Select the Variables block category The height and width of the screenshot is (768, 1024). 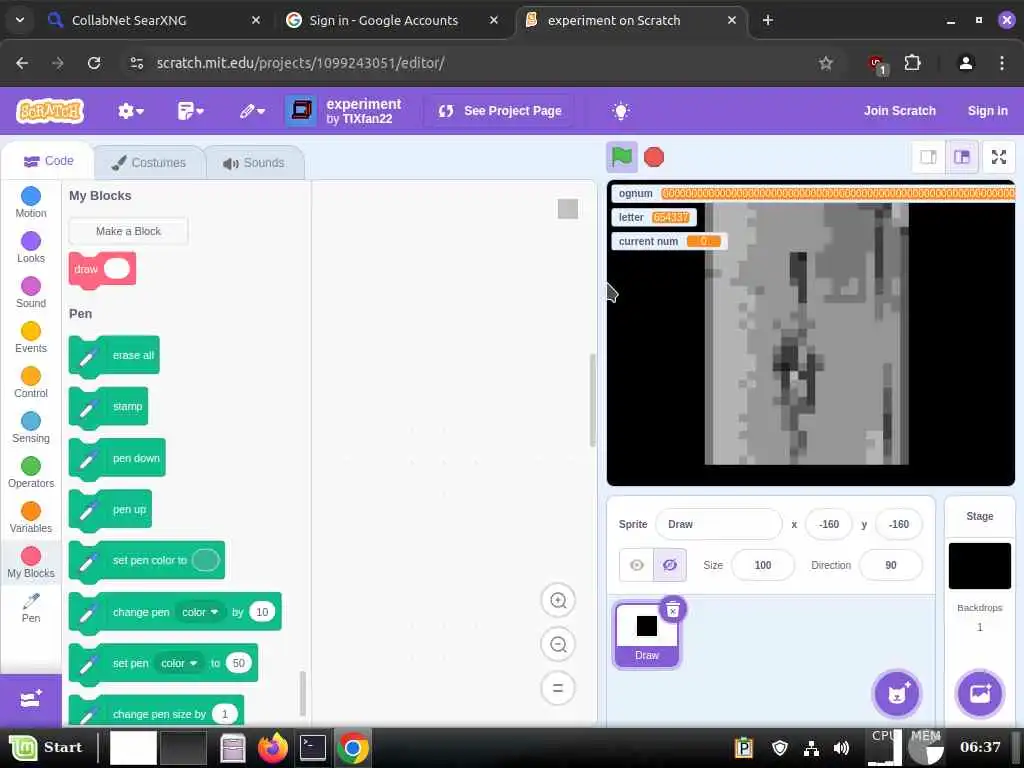pyautogui.click(x=31, y=518)
